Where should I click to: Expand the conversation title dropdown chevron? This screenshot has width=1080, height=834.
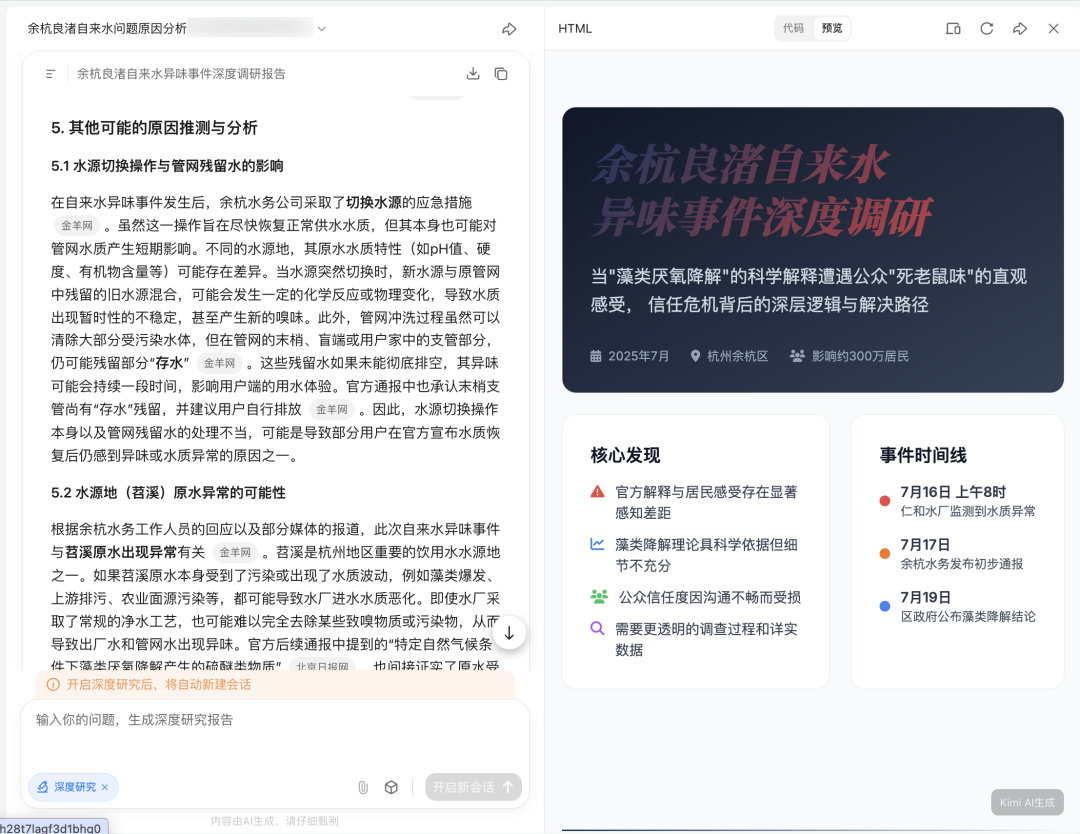[x=321, y=29]
